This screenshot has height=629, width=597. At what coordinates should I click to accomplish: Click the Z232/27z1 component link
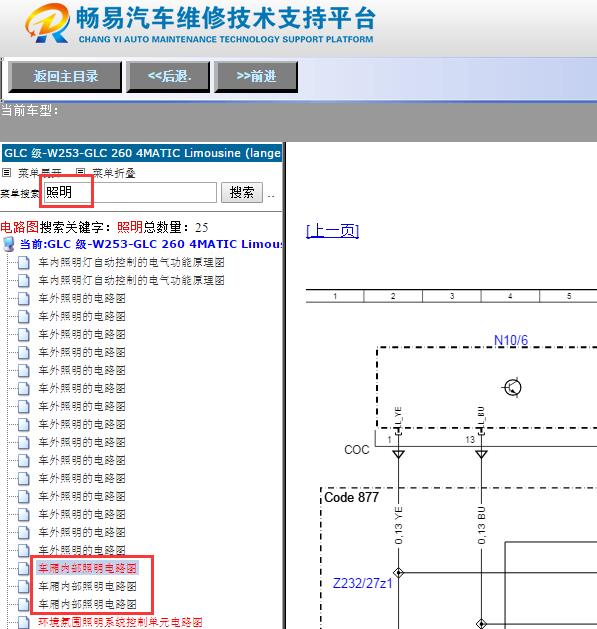[362, 583]
